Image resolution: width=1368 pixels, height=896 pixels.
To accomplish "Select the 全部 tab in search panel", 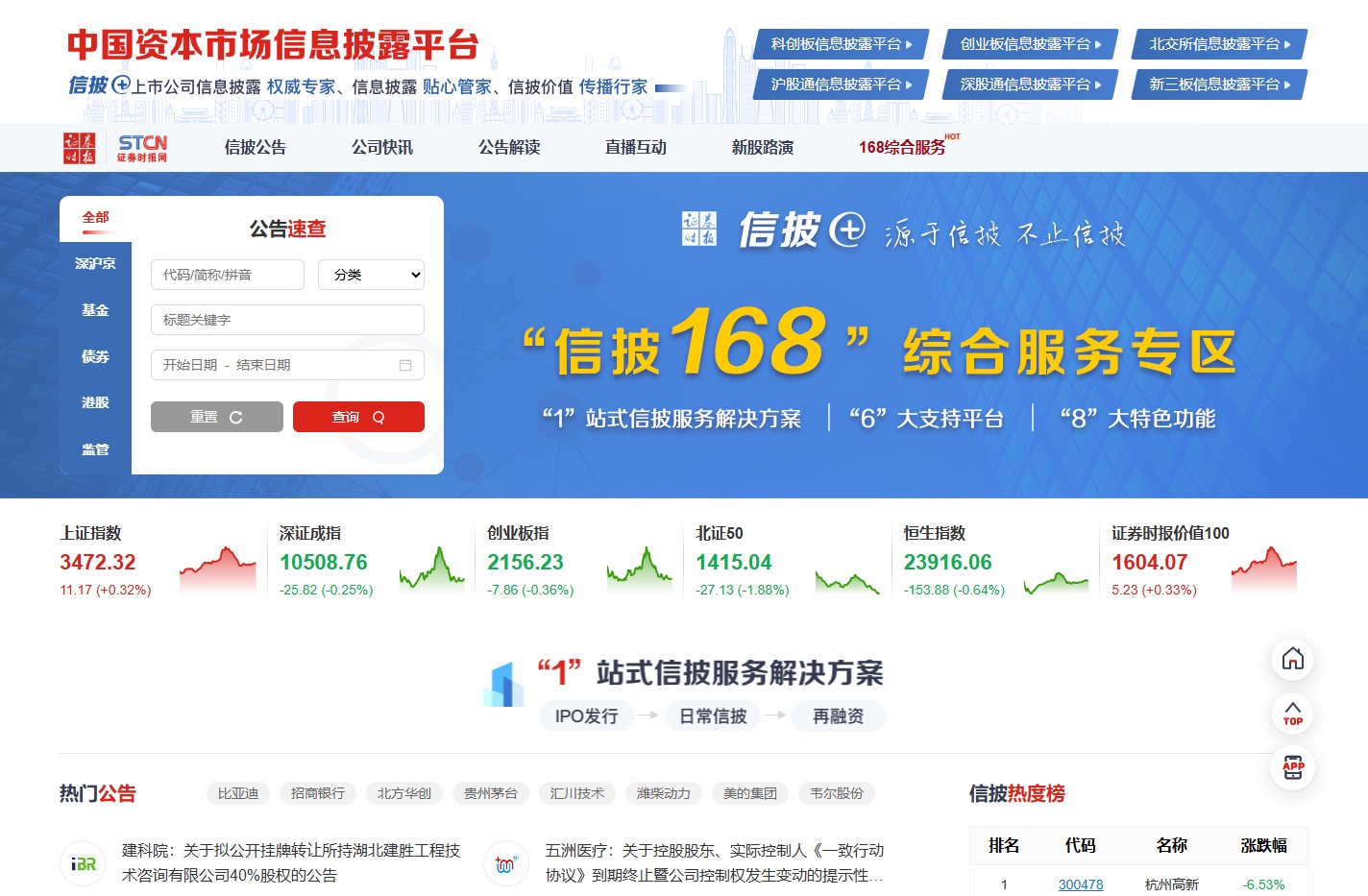I will tap(95, 218).
